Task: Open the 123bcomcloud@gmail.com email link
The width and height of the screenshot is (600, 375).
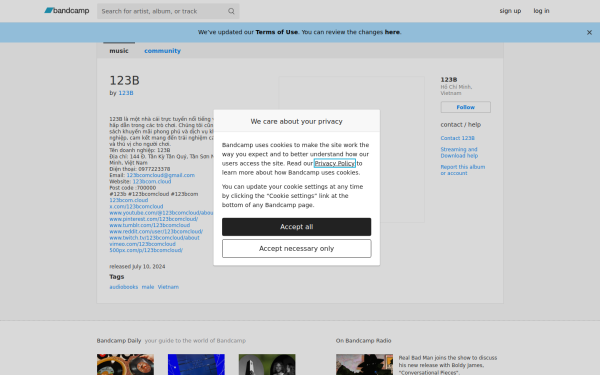Action: click(161, 175)
